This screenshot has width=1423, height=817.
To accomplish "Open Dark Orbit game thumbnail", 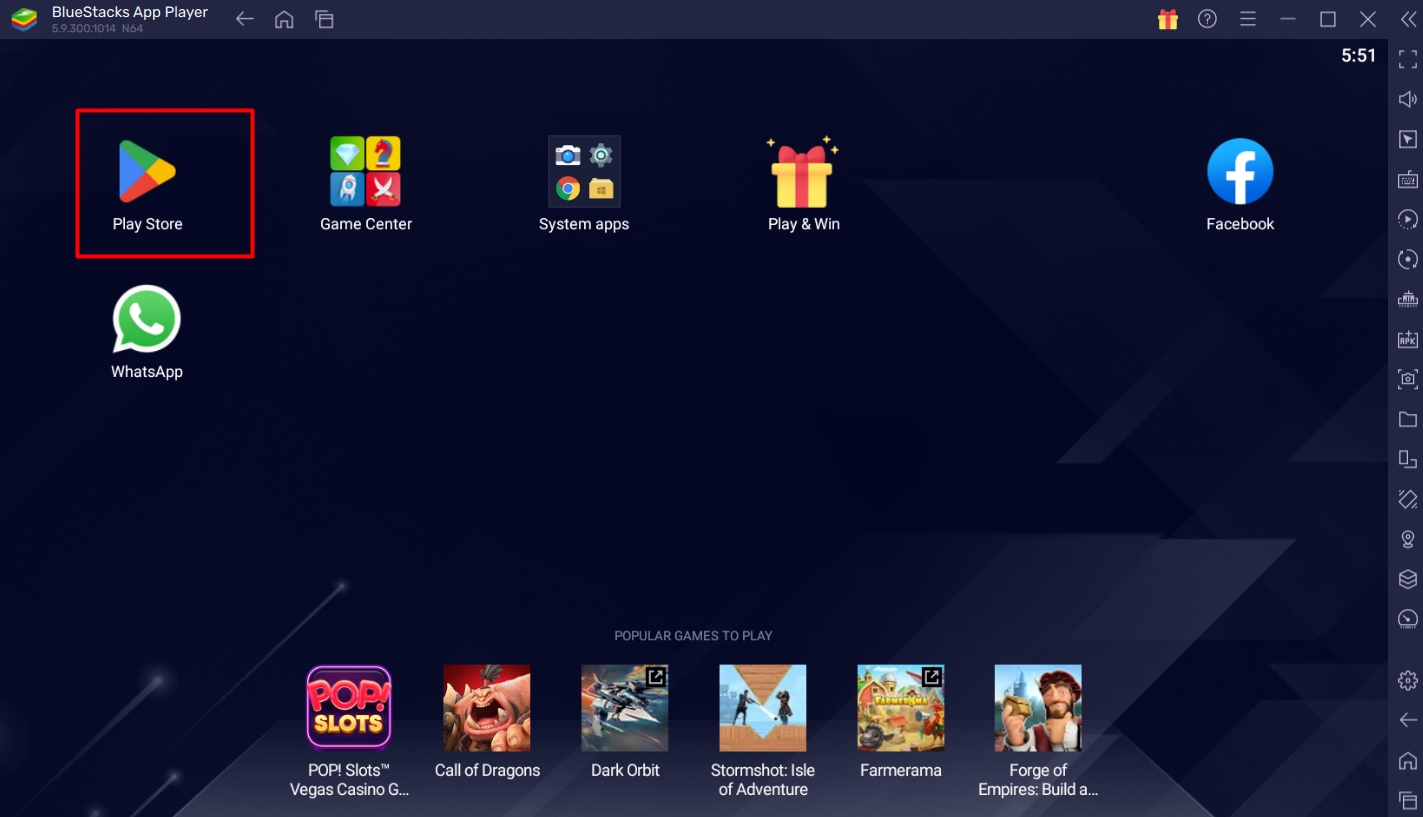I will pos(625,708).
